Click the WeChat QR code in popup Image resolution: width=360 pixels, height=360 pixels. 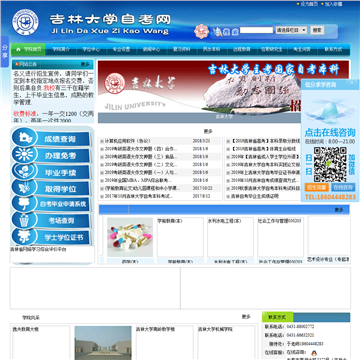tap(330, 164)
